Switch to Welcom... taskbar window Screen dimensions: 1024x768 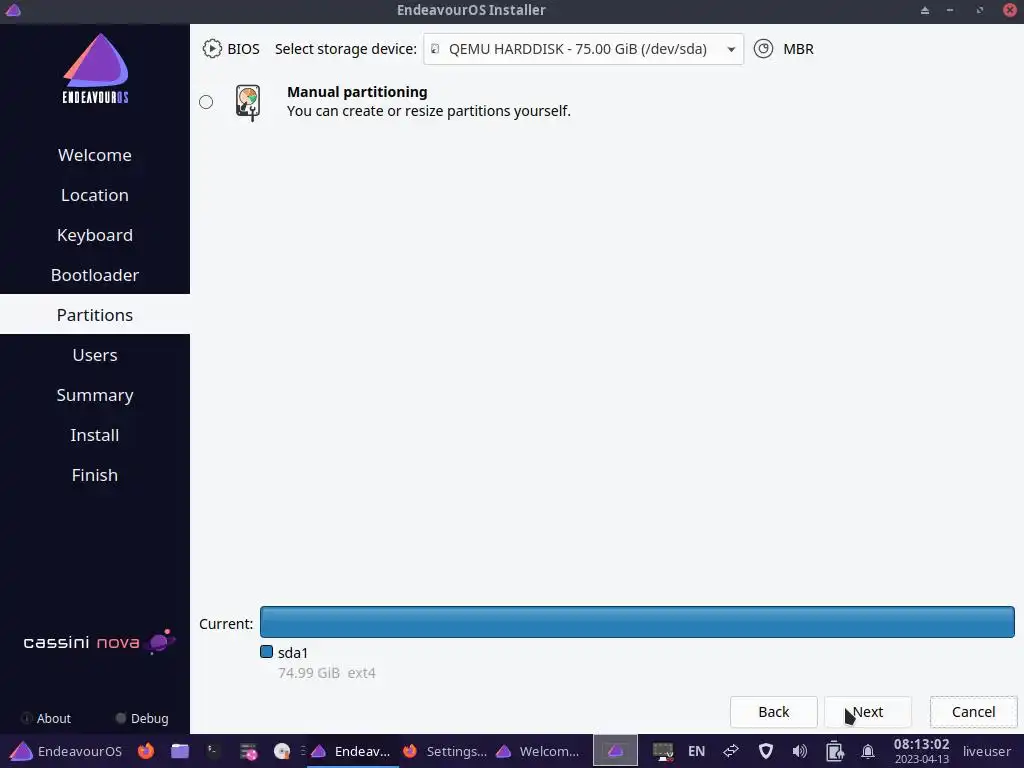539,751
